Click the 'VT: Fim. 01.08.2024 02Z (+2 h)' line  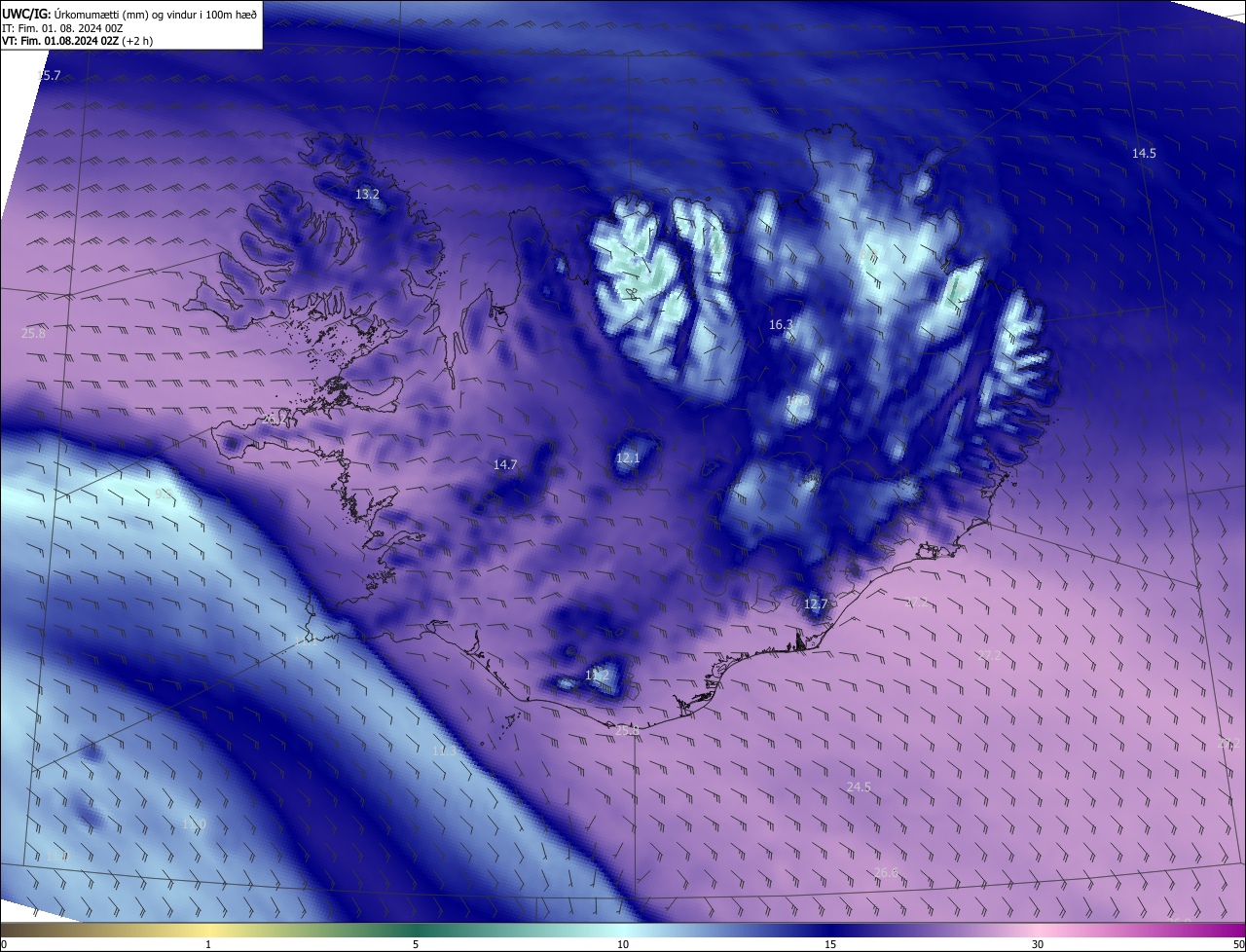(78, 41)
